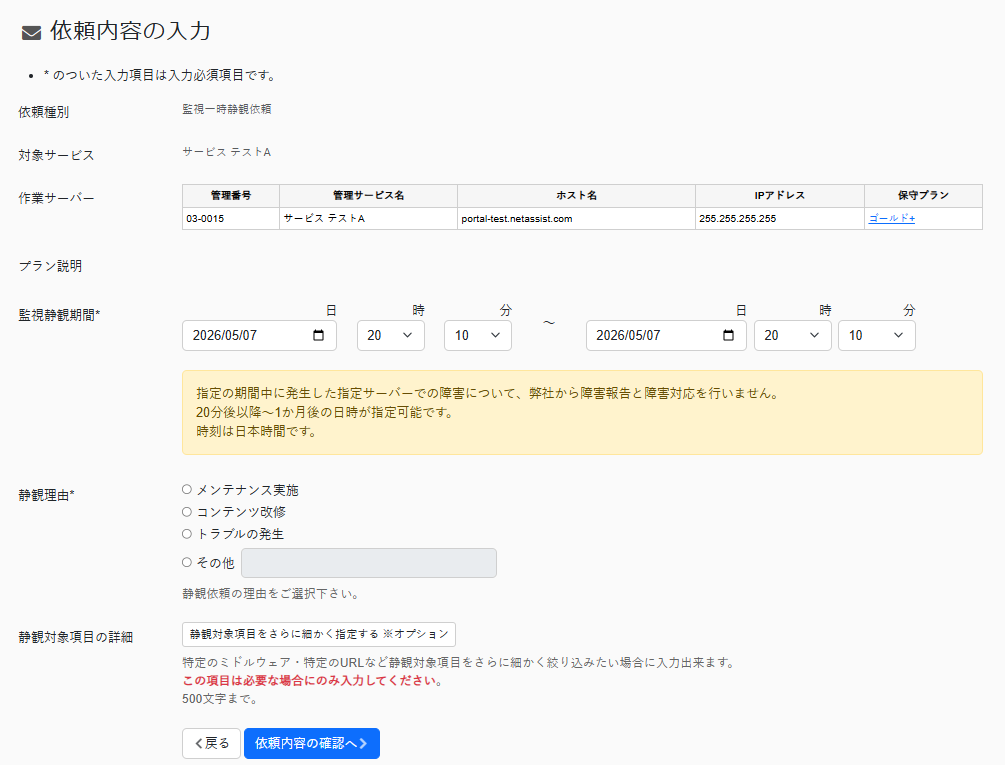Expand the end hour dropdown
1005x765 pixels.
792,336
